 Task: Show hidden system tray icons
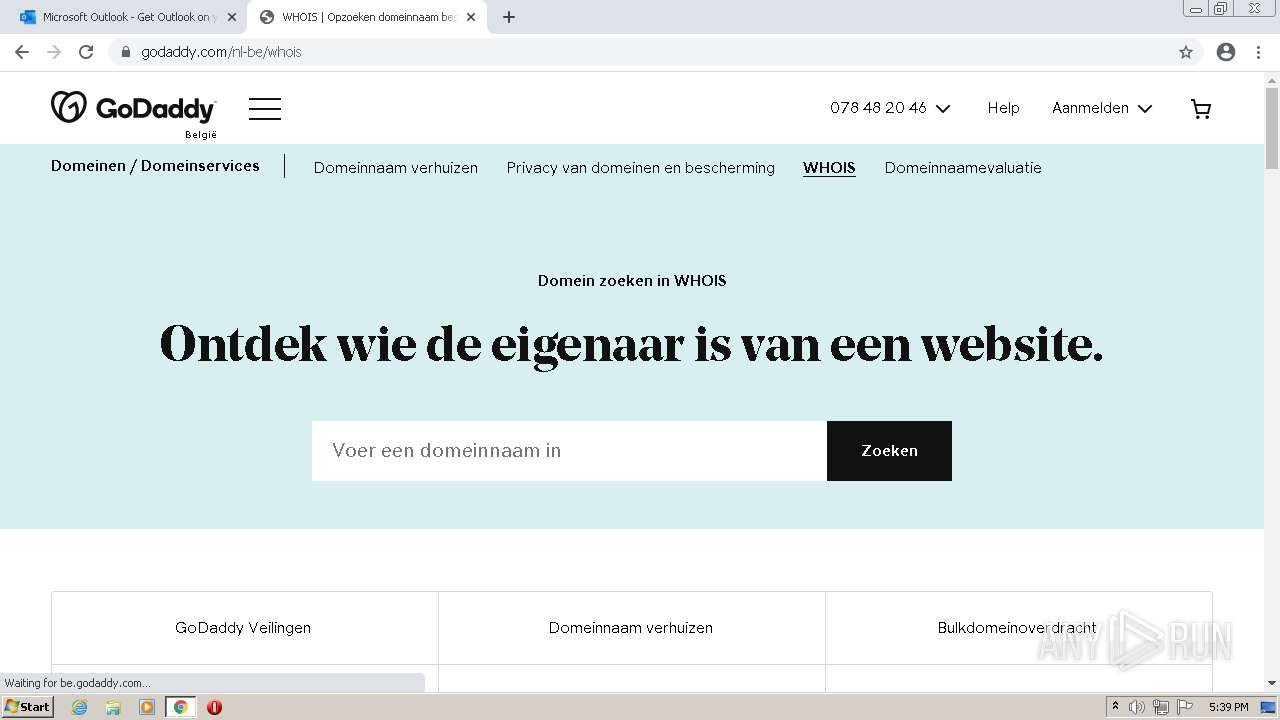click(x=1116, y=707)
